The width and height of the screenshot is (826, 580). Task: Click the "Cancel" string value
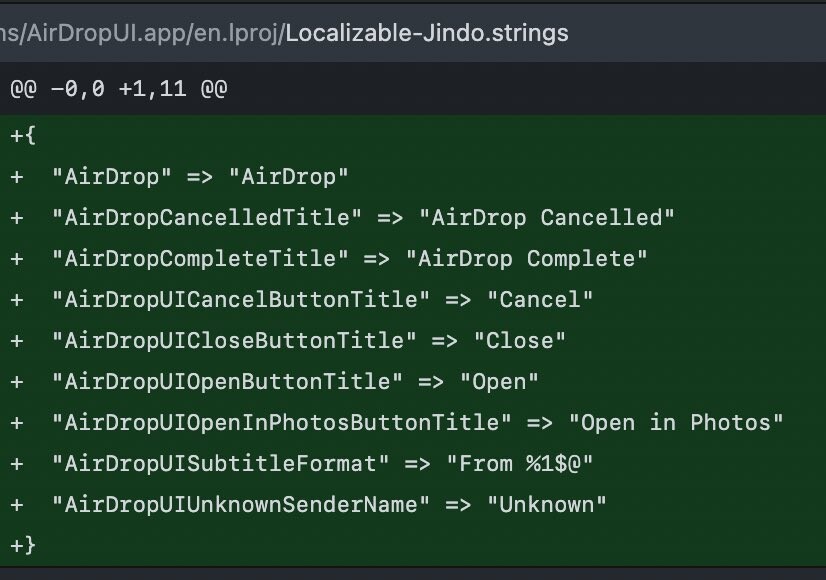tap(539, 300)
